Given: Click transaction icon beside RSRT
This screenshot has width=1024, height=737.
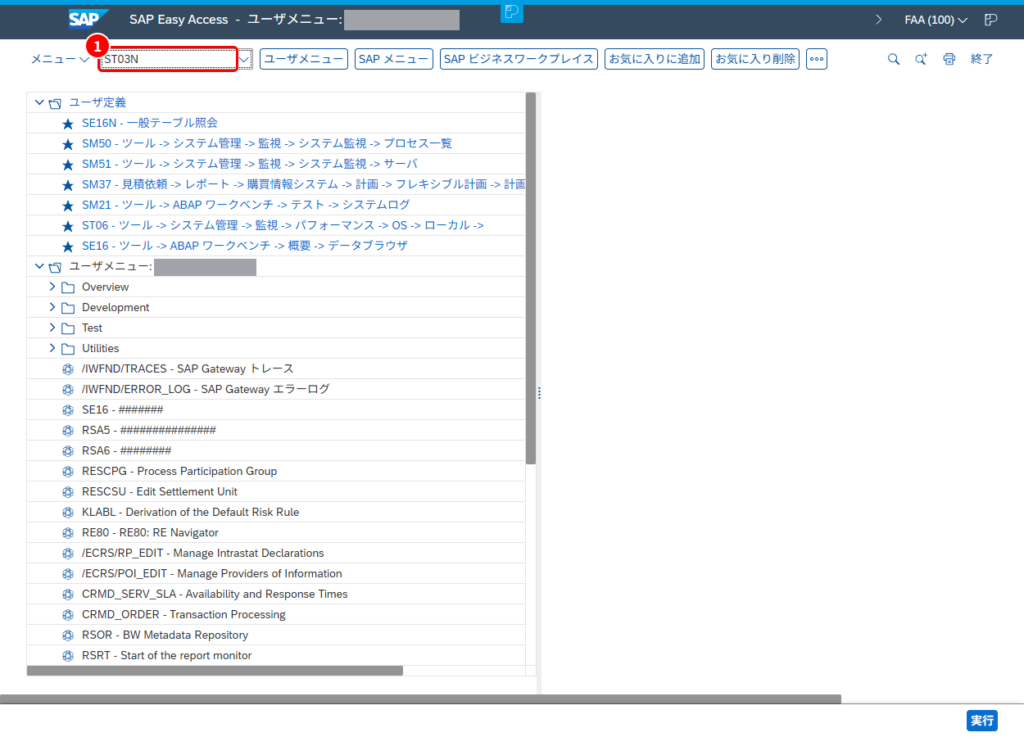Looking at the screenshot, I should tap(67, 656).
